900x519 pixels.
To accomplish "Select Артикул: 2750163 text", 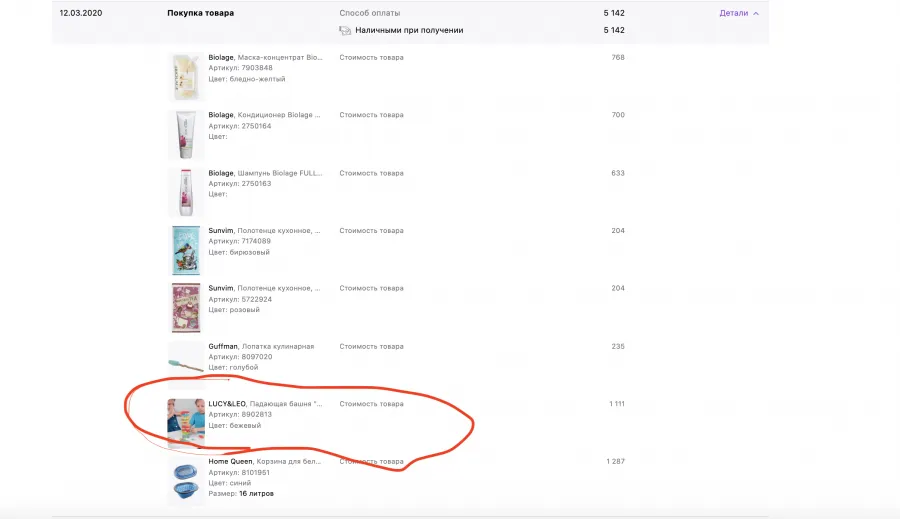I will pos(240,184).
